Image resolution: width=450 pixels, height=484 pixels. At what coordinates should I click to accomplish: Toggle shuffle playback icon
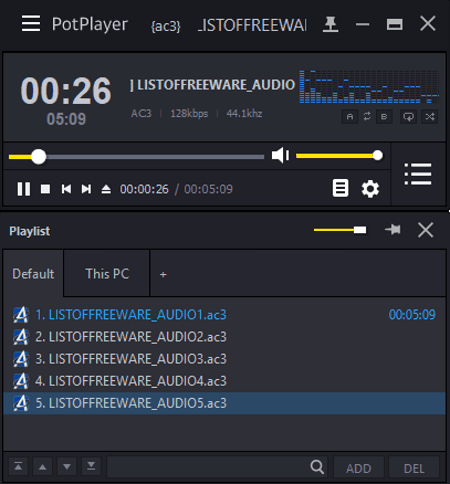tap(430, 117)
